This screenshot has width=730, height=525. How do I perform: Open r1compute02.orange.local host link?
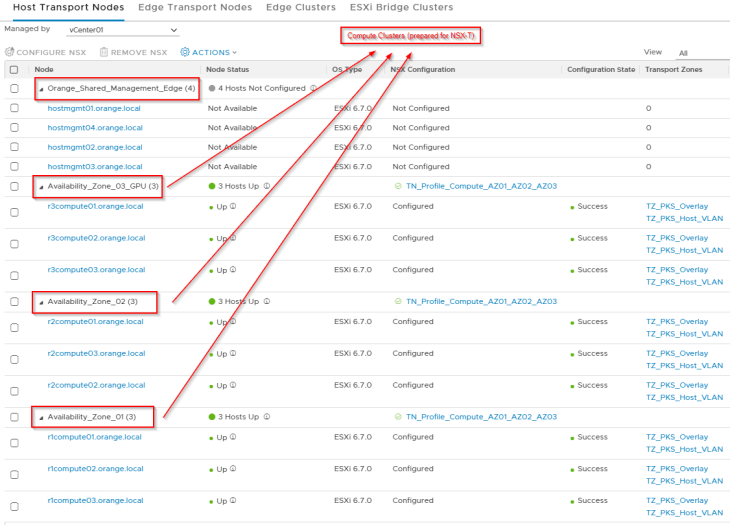click(x=95, y=468)
